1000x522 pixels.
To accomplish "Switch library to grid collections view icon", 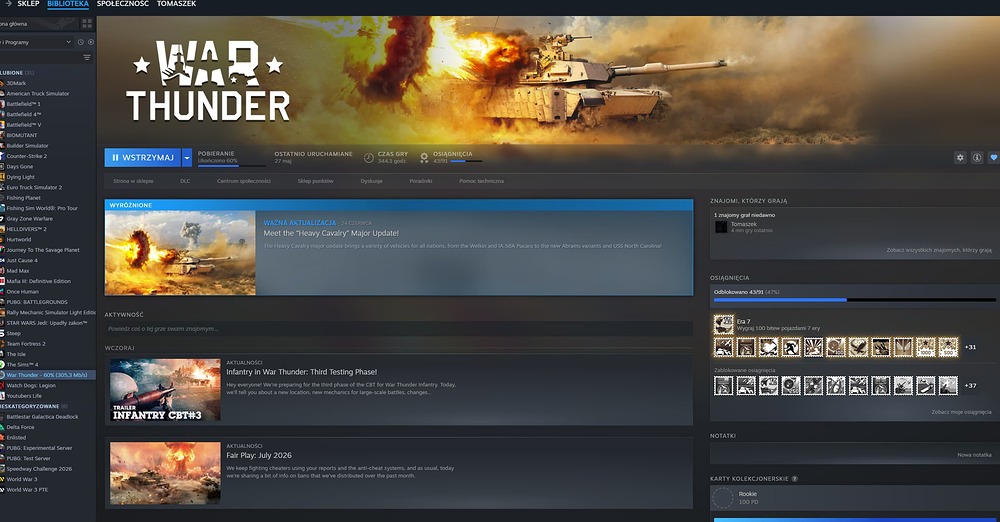I will pyautogui.click(x=87, y=24).
